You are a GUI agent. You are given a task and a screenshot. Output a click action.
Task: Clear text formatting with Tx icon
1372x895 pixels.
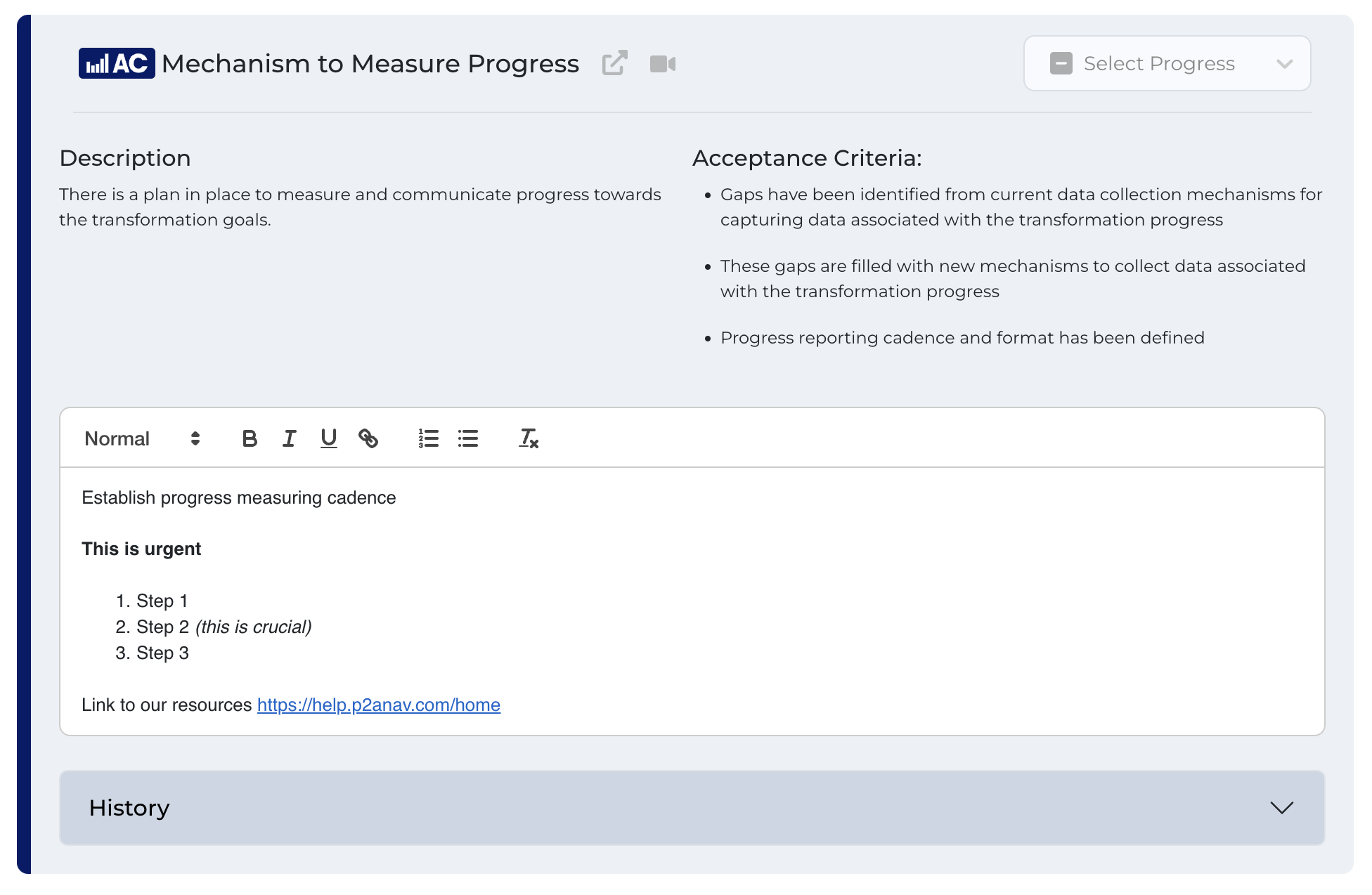point(529,438)
